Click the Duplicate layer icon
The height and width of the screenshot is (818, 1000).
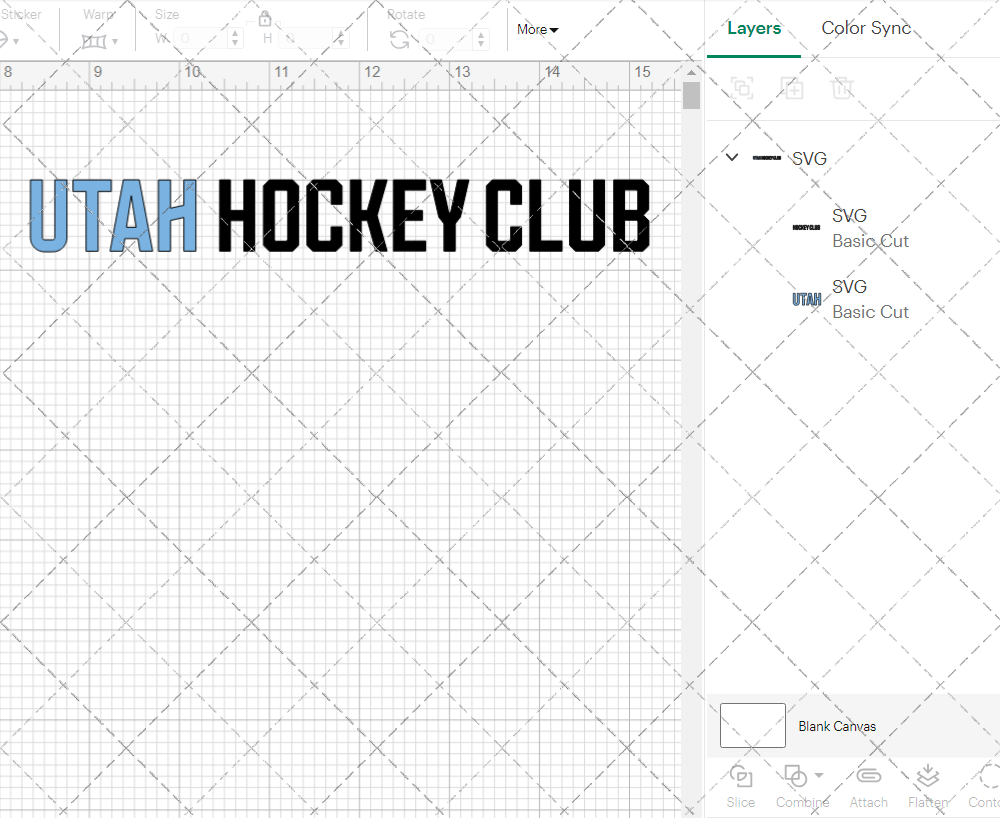792,88
